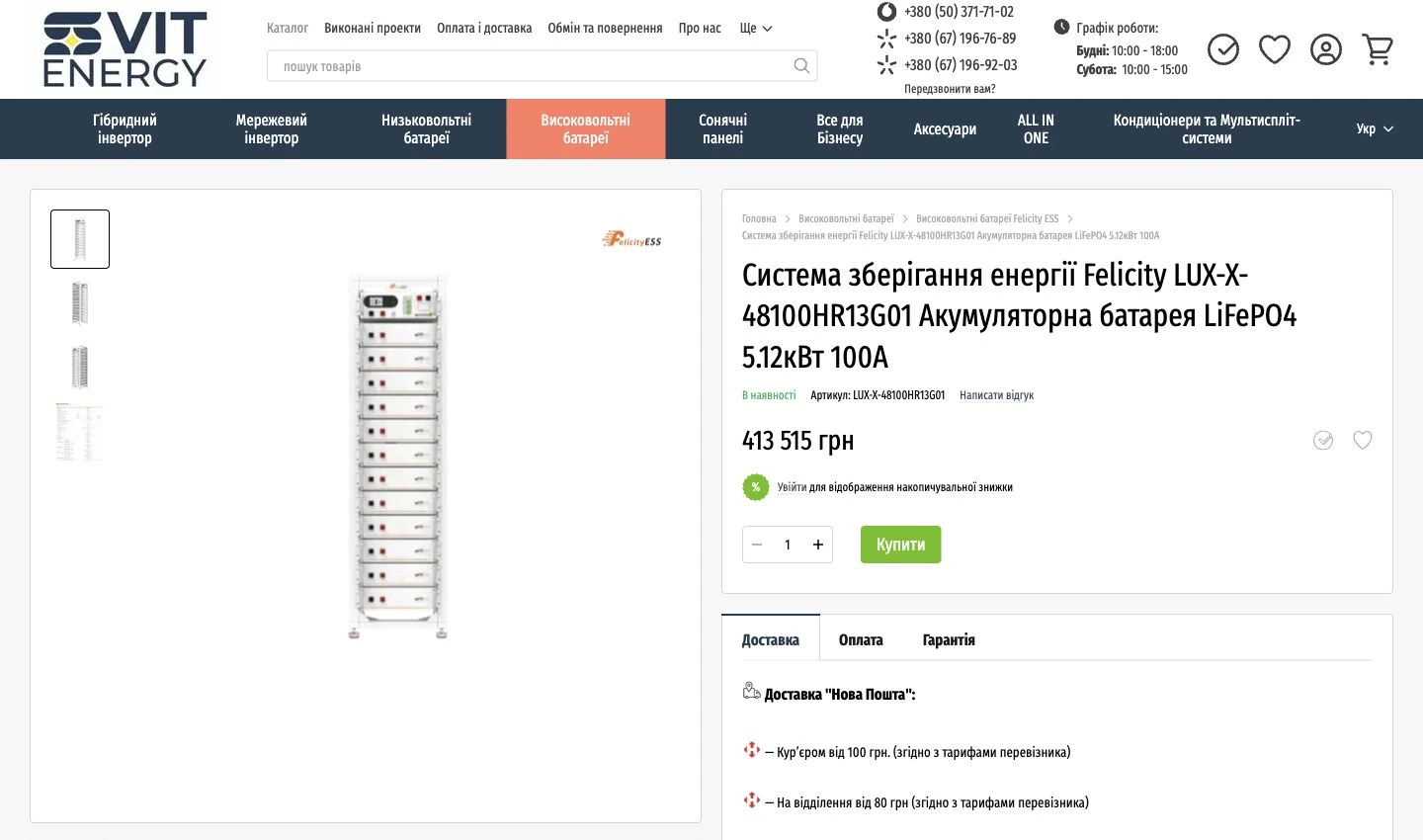Open the compare list icon in header
1423x840 pixels.
point(1223,48)
